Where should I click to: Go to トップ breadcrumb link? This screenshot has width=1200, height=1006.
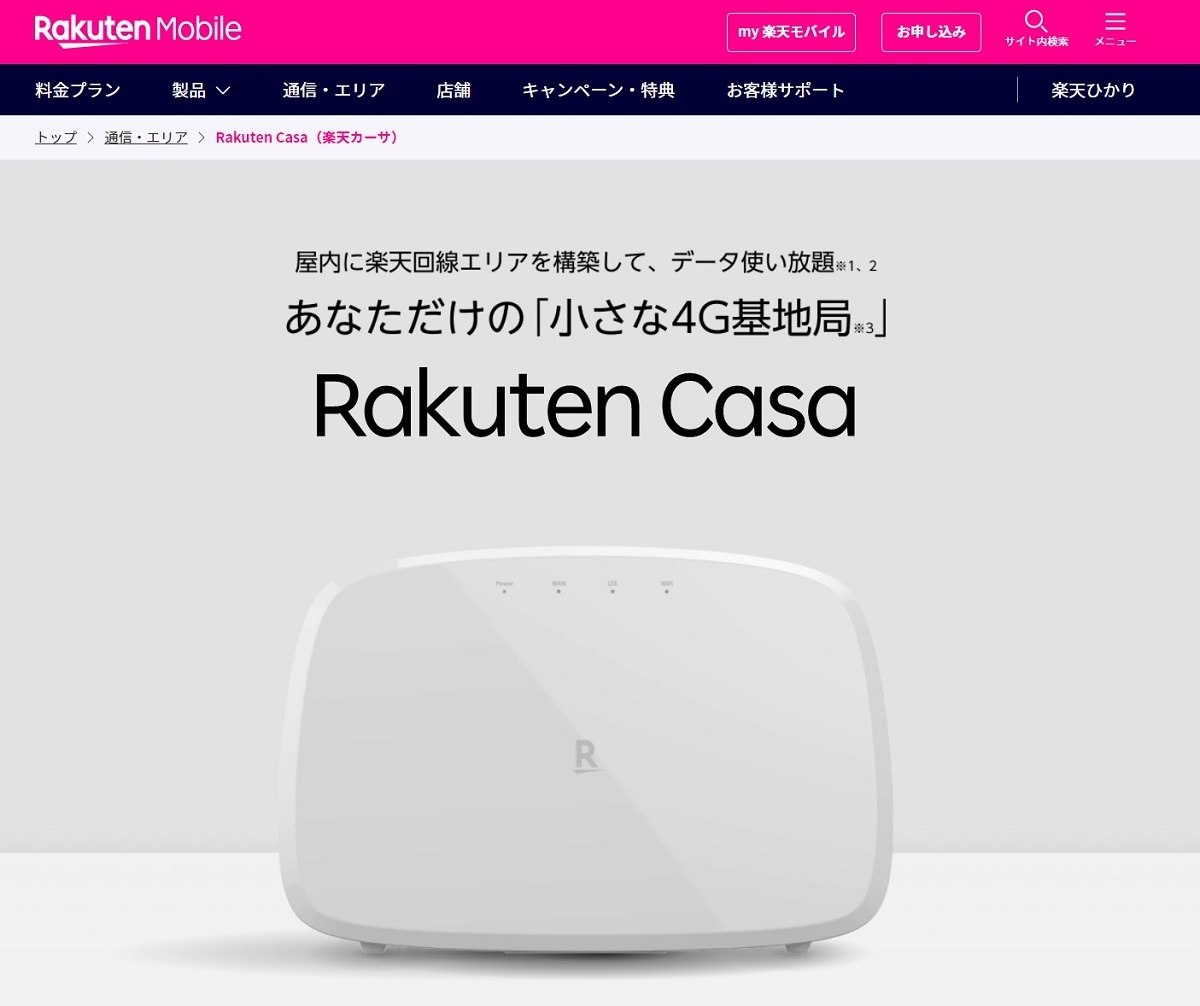tap(56, 138)
